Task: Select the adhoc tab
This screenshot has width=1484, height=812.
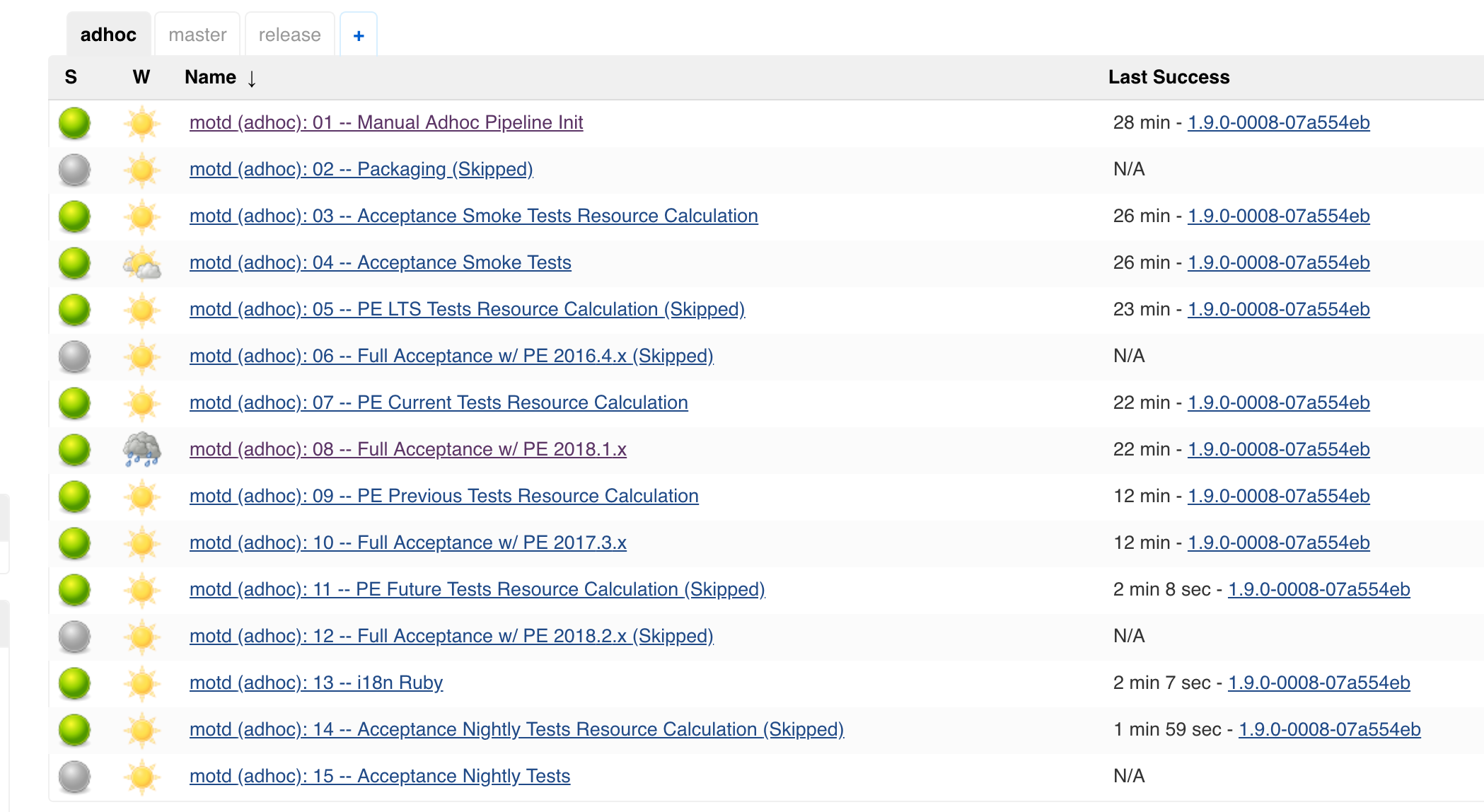Action: (108, 35)
